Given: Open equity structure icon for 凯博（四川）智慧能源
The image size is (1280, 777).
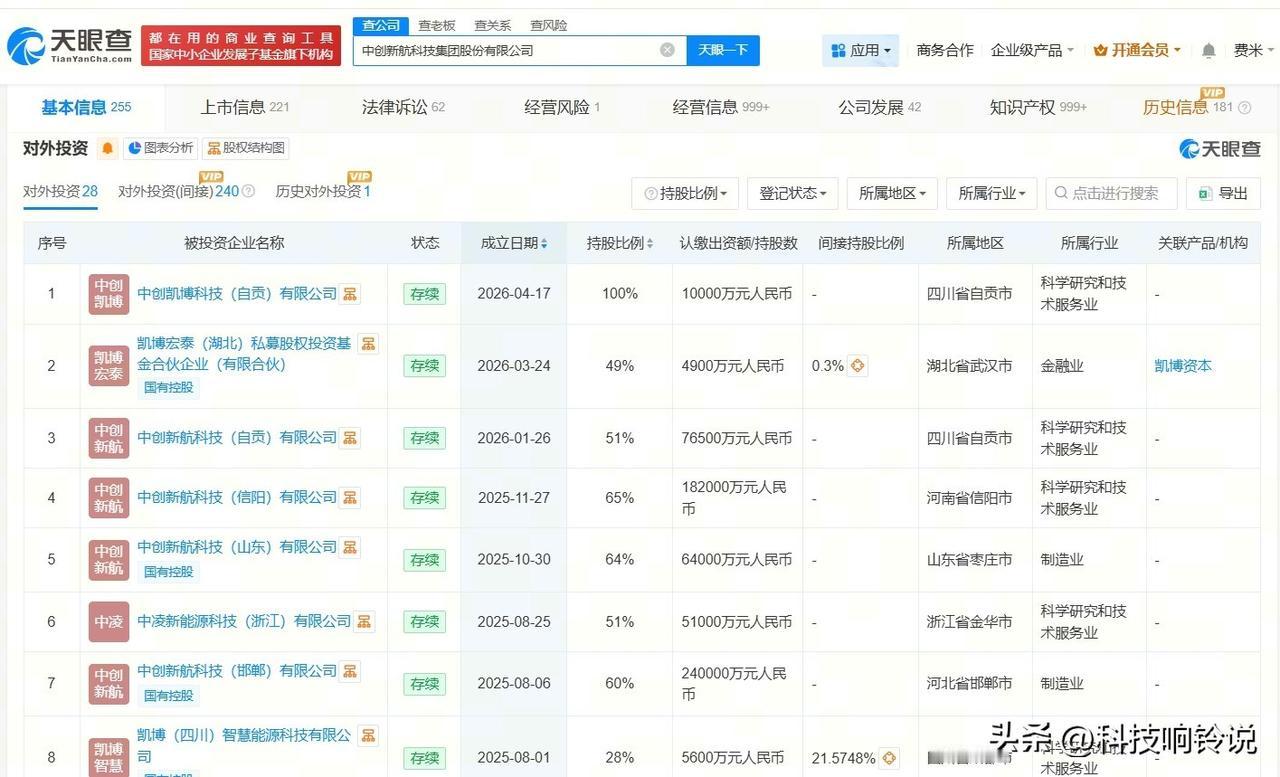Looking at the screenshot, I should coord(368,736).
